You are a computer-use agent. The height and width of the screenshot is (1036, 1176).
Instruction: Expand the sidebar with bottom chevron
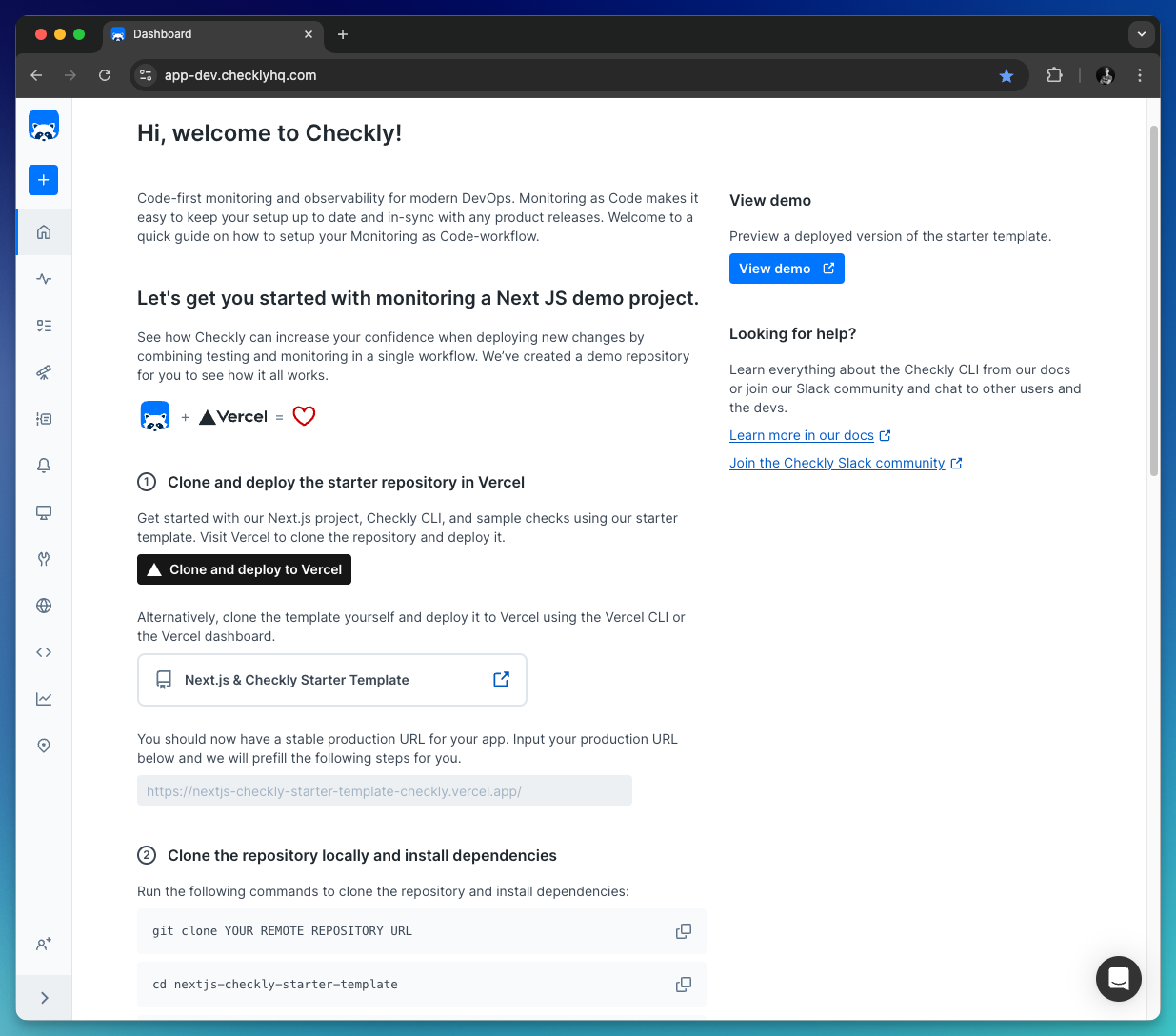coord(44,998)
